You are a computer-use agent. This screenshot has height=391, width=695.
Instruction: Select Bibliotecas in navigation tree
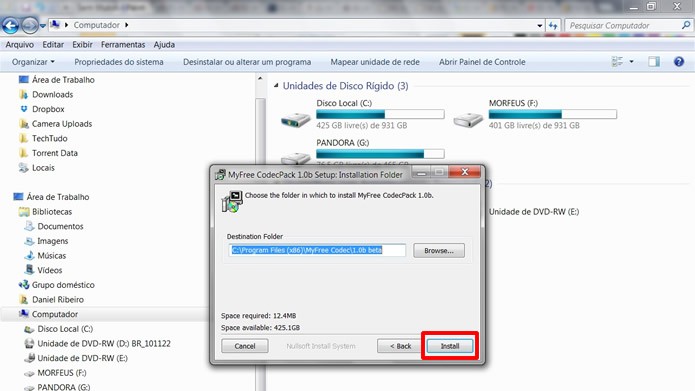pyautogui.click(x=52, y=211)
